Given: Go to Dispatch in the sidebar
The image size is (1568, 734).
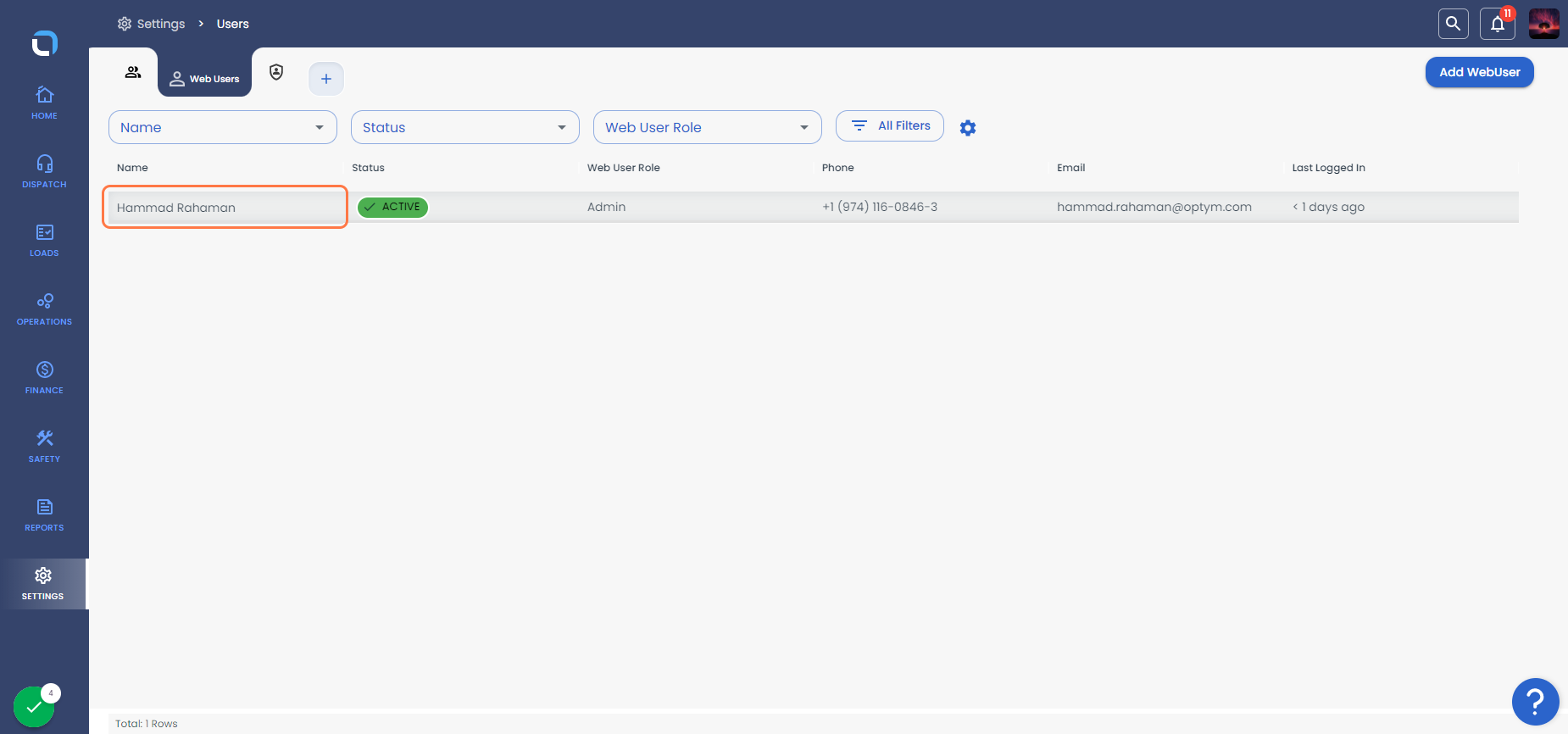Looking at the screenshot, I should (x=44, y=171).
